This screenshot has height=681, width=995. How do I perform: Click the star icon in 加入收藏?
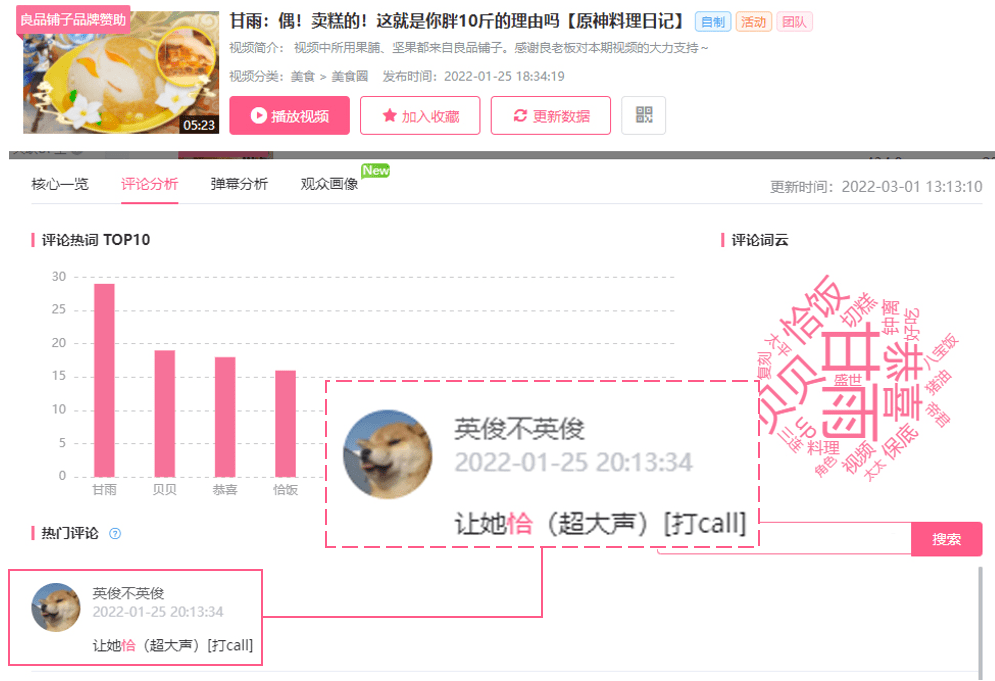pyautogui.click(x=390, y=116)
